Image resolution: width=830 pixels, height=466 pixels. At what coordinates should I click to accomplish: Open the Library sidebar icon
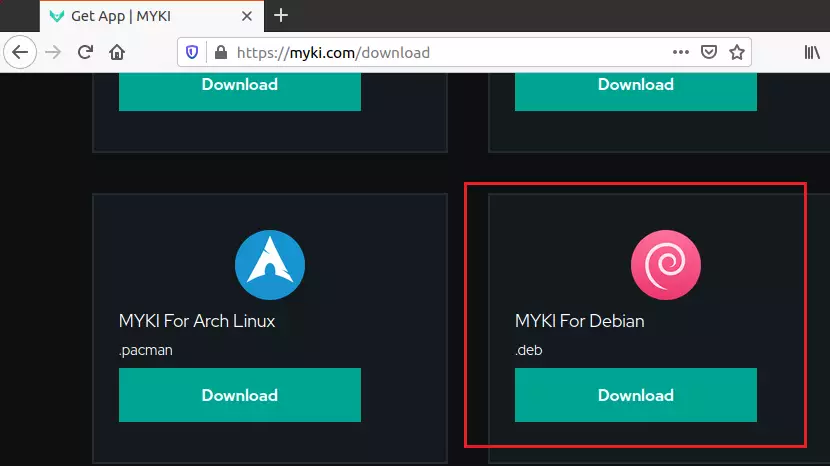812,52
